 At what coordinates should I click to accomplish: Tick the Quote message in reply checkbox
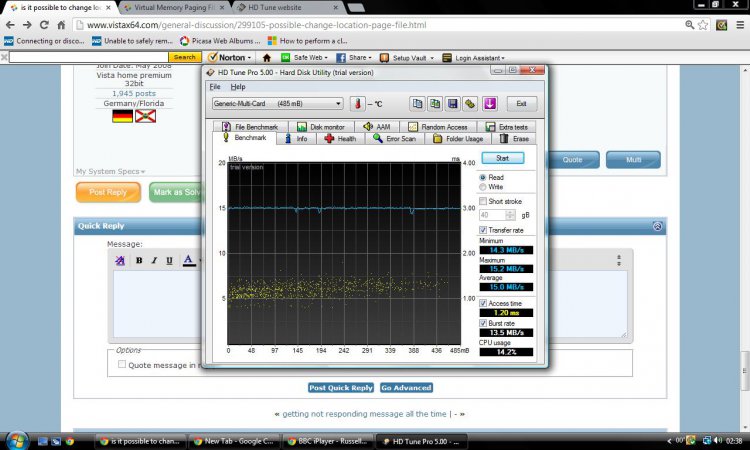tap(122, 364)
